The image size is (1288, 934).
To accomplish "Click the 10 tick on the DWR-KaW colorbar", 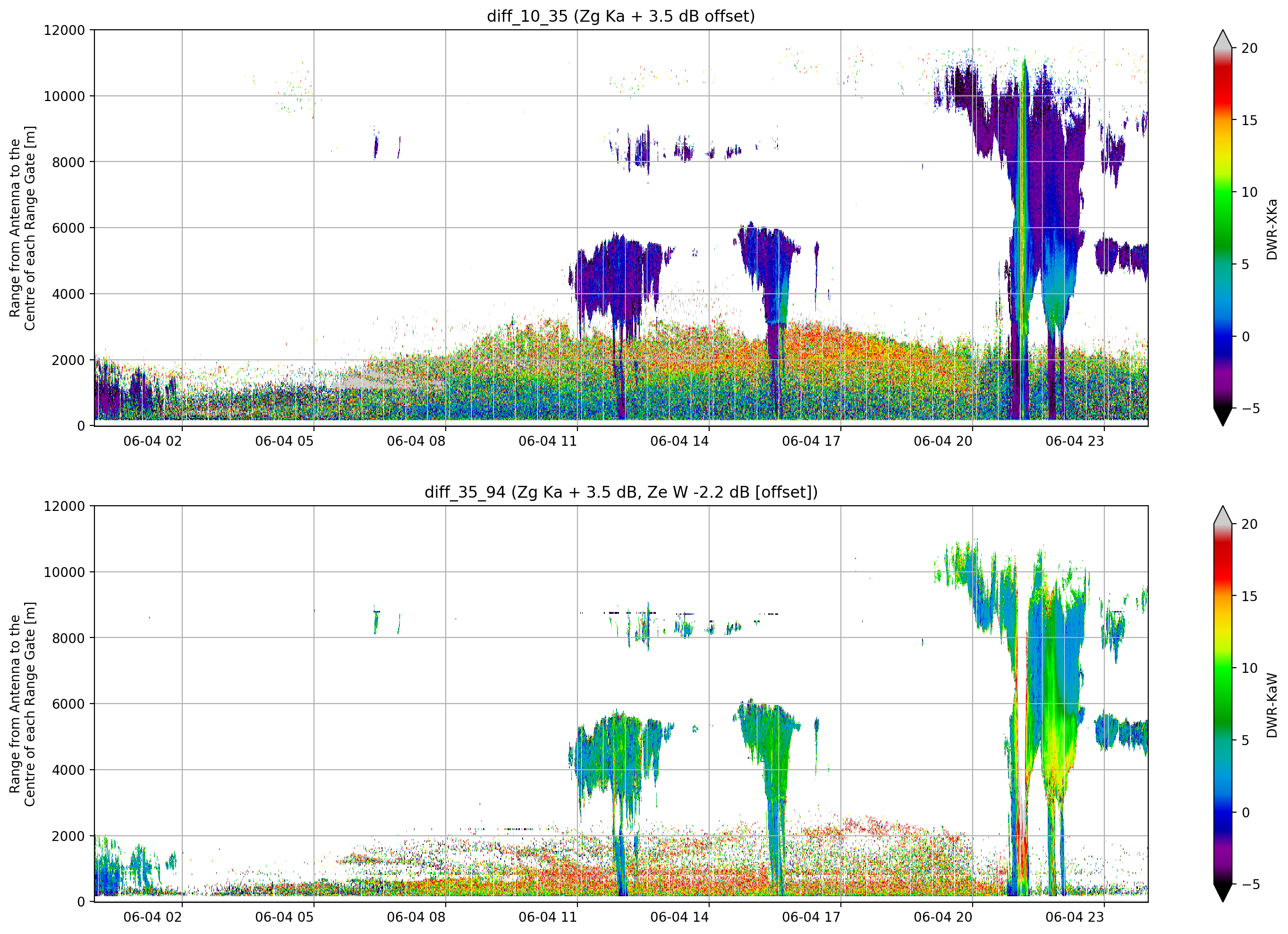I will (x=1249, y=669).
